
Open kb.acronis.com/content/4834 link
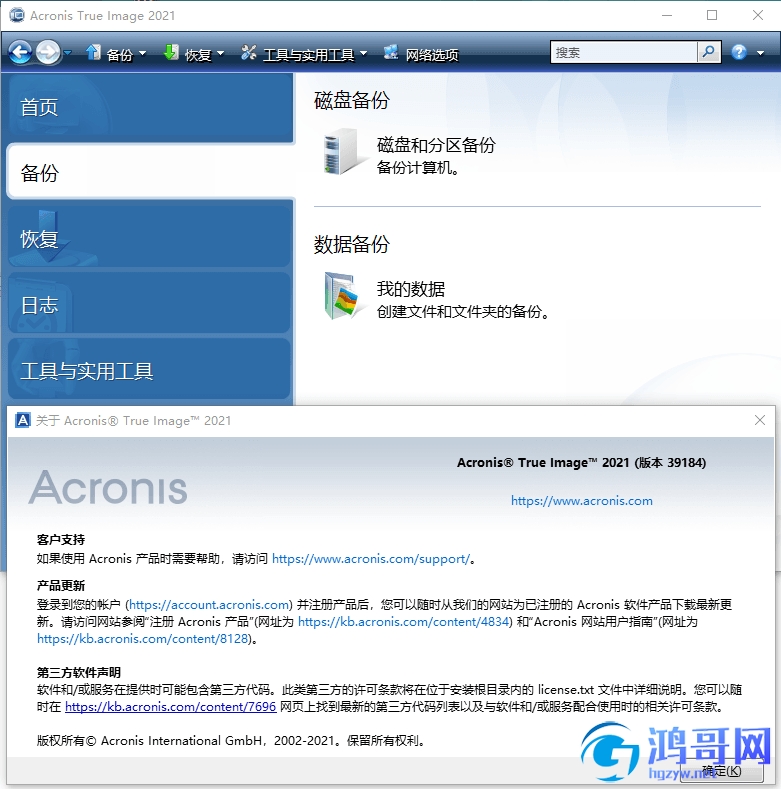(404, 621)
